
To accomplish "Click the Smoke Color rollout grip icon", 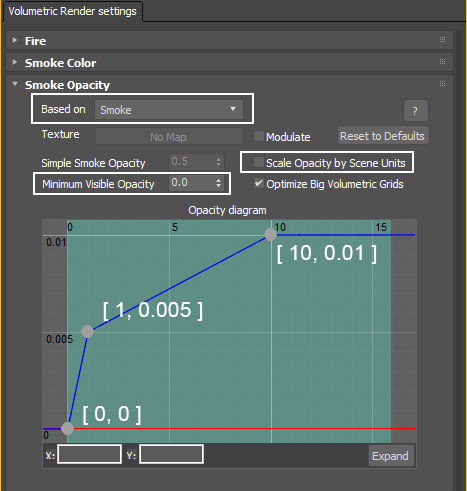I will 442,61.
